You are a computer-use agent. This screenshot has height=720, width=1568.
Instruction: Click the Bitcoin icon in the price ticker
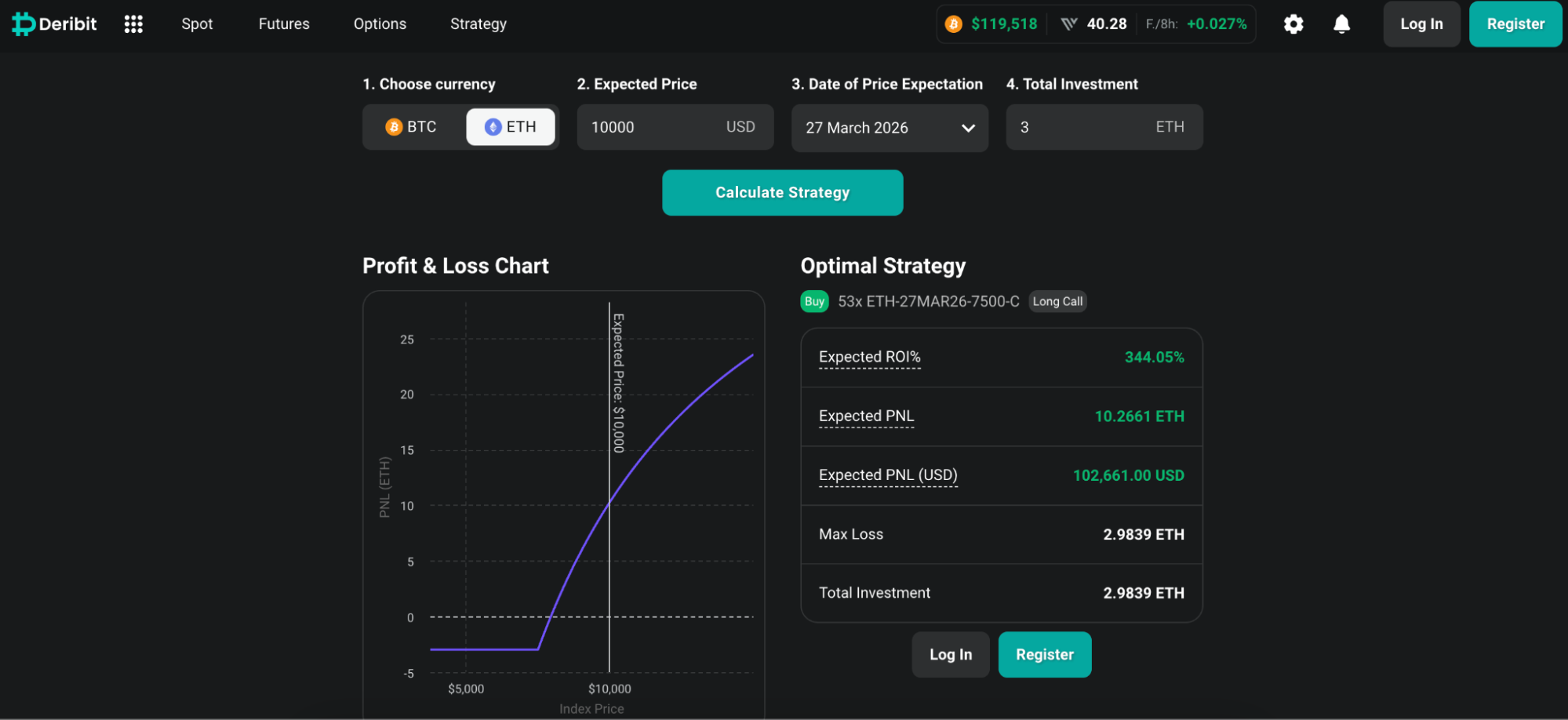click(x=954, y=24)
